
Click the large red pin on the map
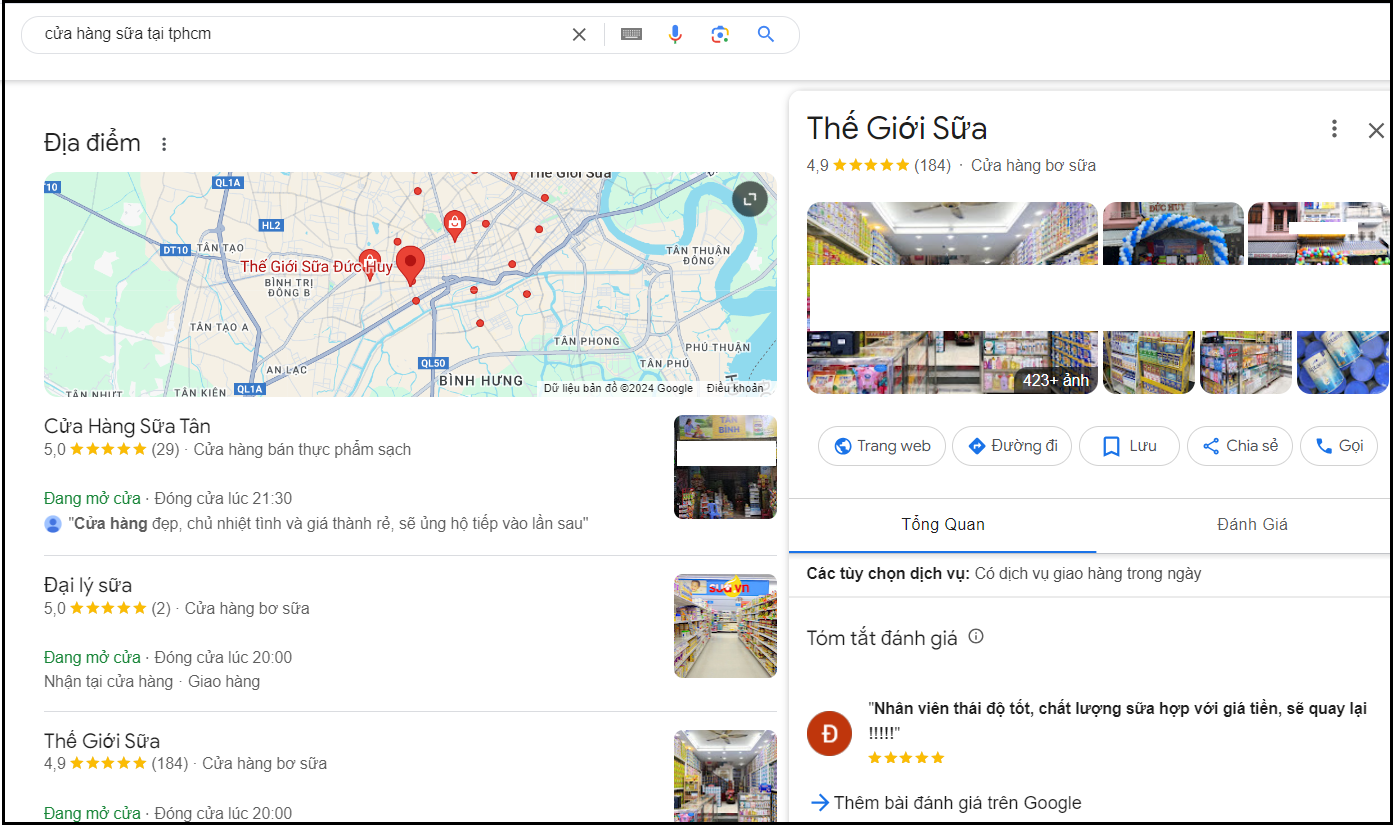coord(410,265)
